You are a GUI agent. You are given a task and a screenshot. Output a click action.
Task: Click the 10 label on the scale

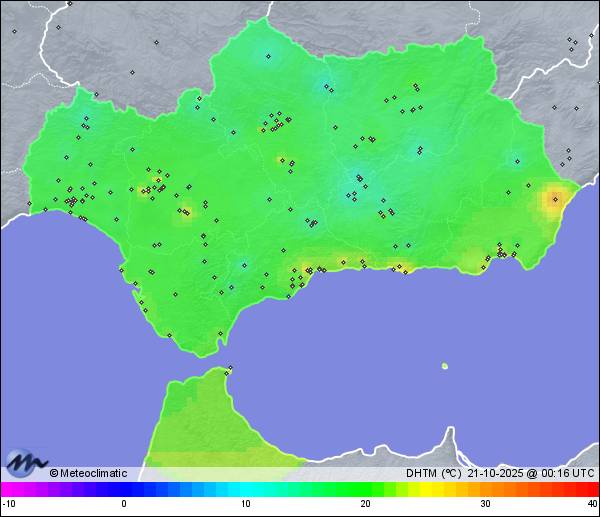point(246,504)
